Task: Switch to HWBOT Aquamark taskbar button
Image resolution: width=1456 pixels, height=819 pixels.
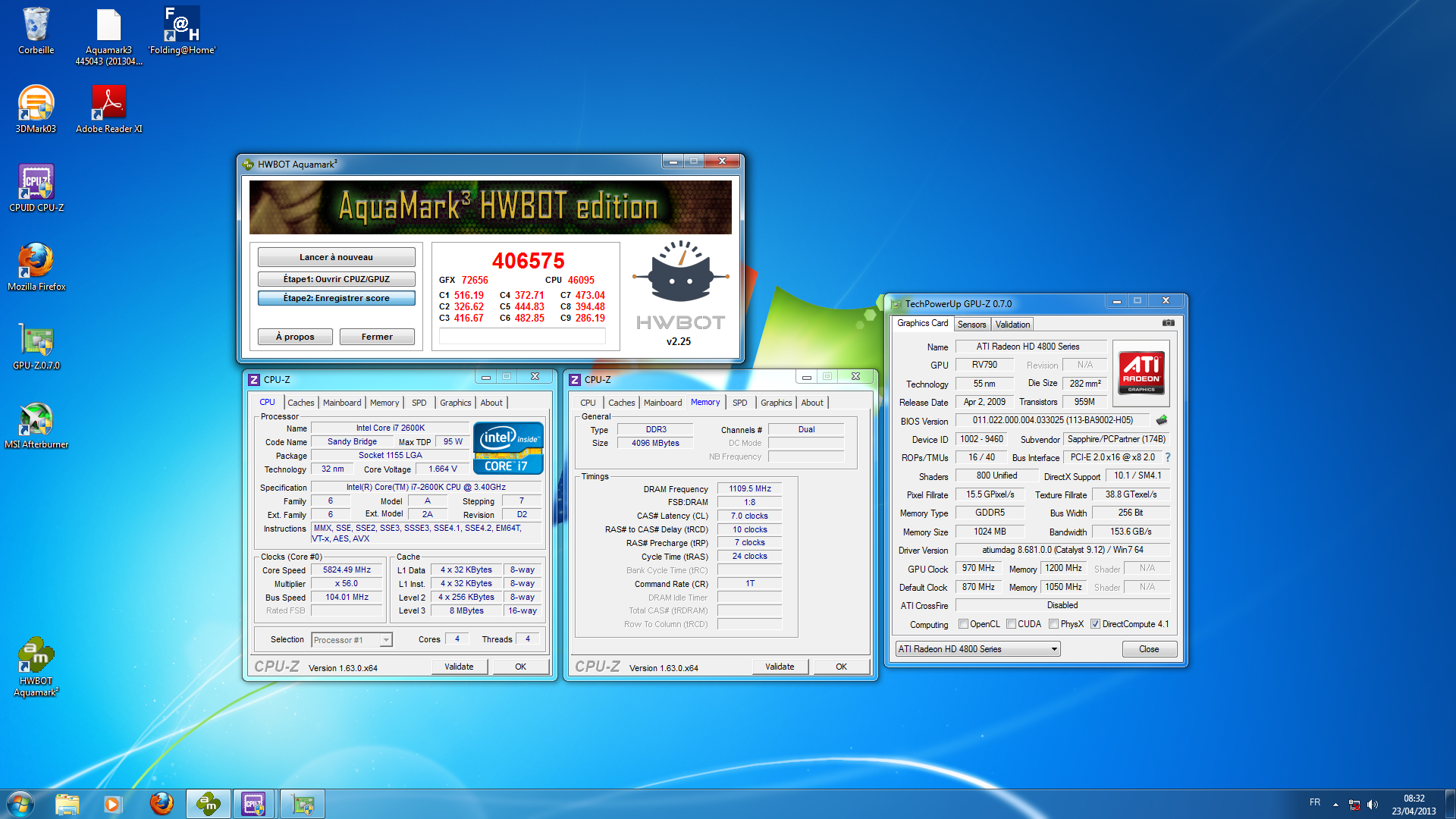Action: 209,804
